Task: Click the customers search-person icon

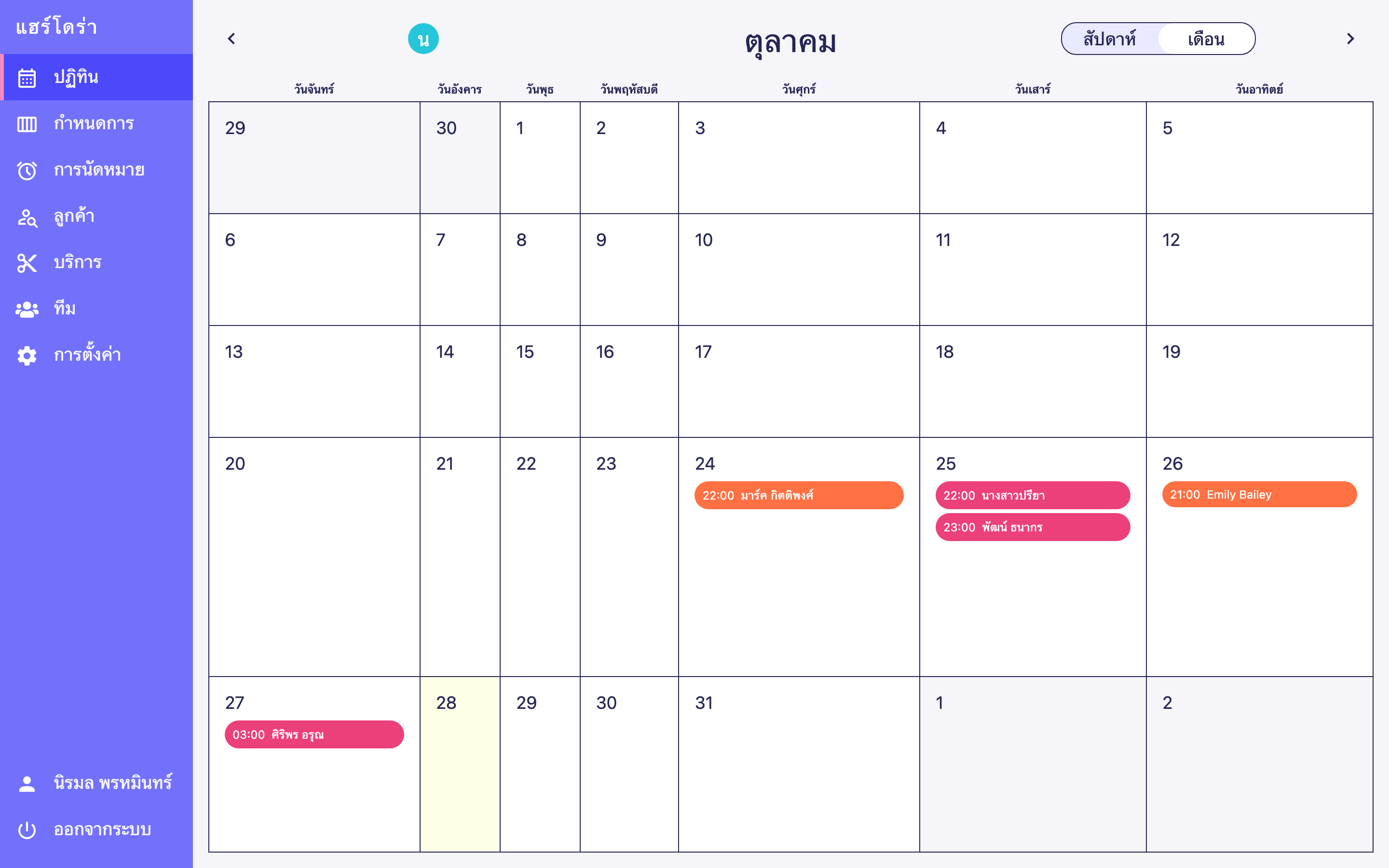Action: tap(27, 217)
